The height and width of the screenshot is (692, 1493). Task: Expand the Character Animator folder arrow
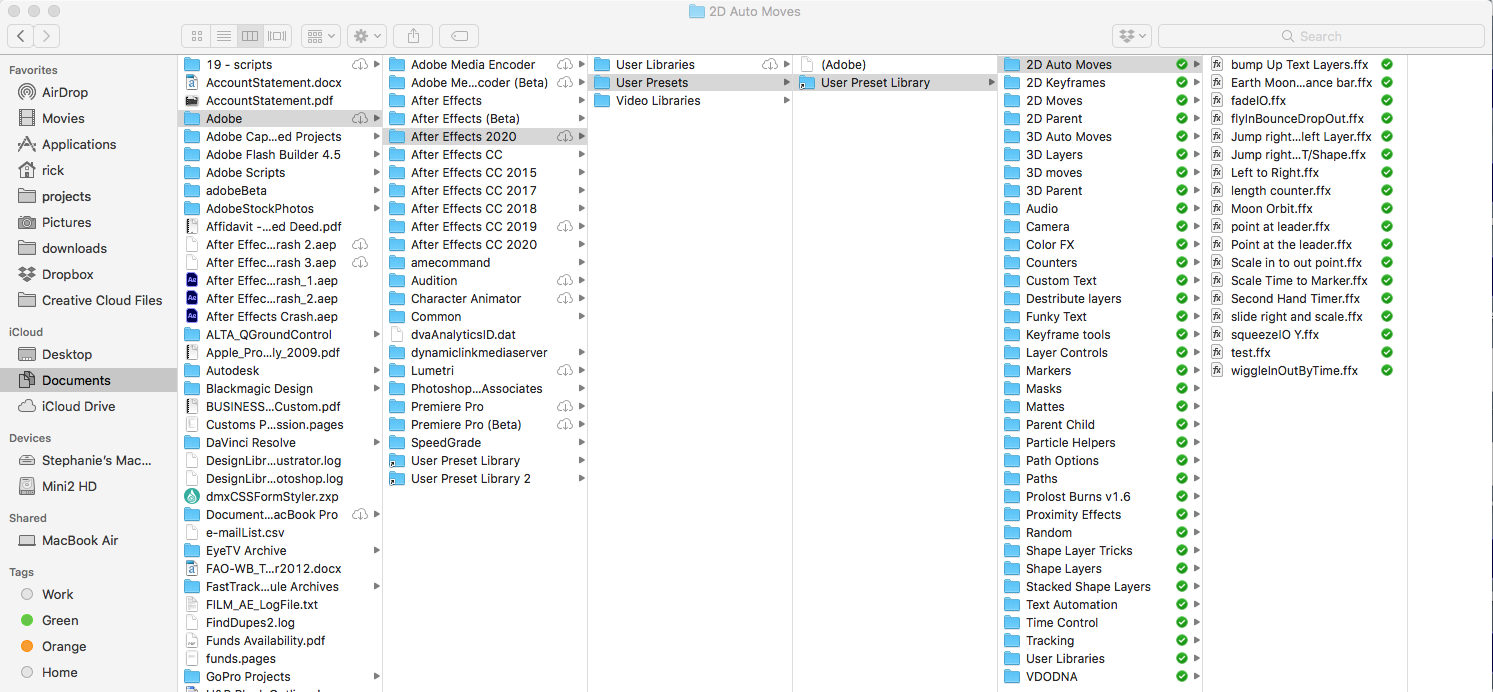(581, 298)
